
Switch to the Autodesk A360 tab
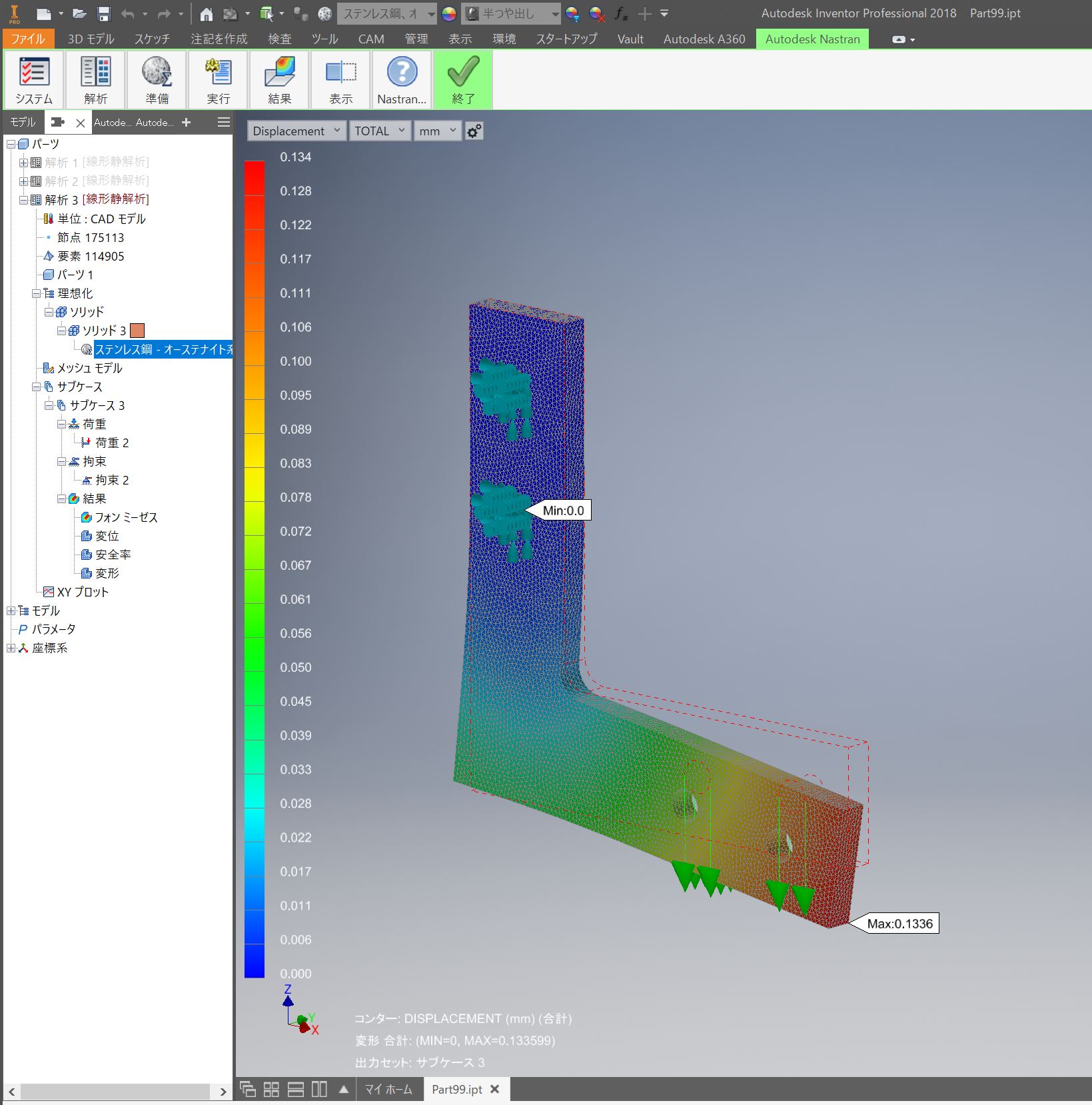pos(704,39)
